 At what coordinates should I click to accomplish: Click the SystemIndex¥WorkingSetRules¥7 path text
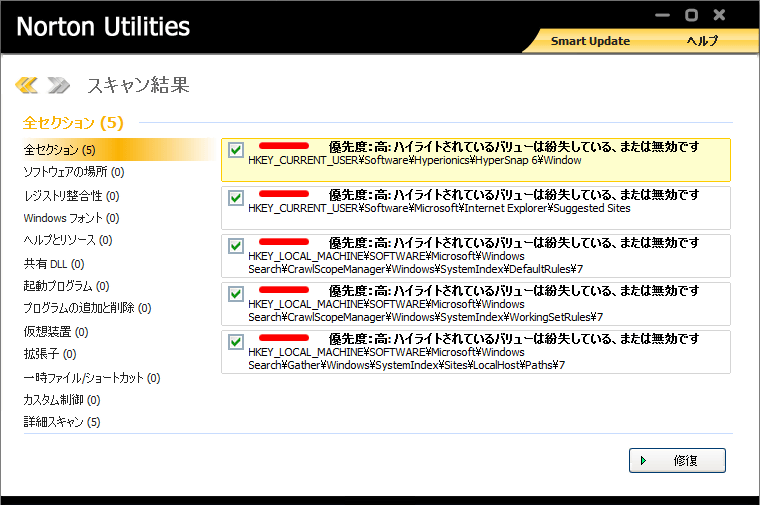coord(426,311)
